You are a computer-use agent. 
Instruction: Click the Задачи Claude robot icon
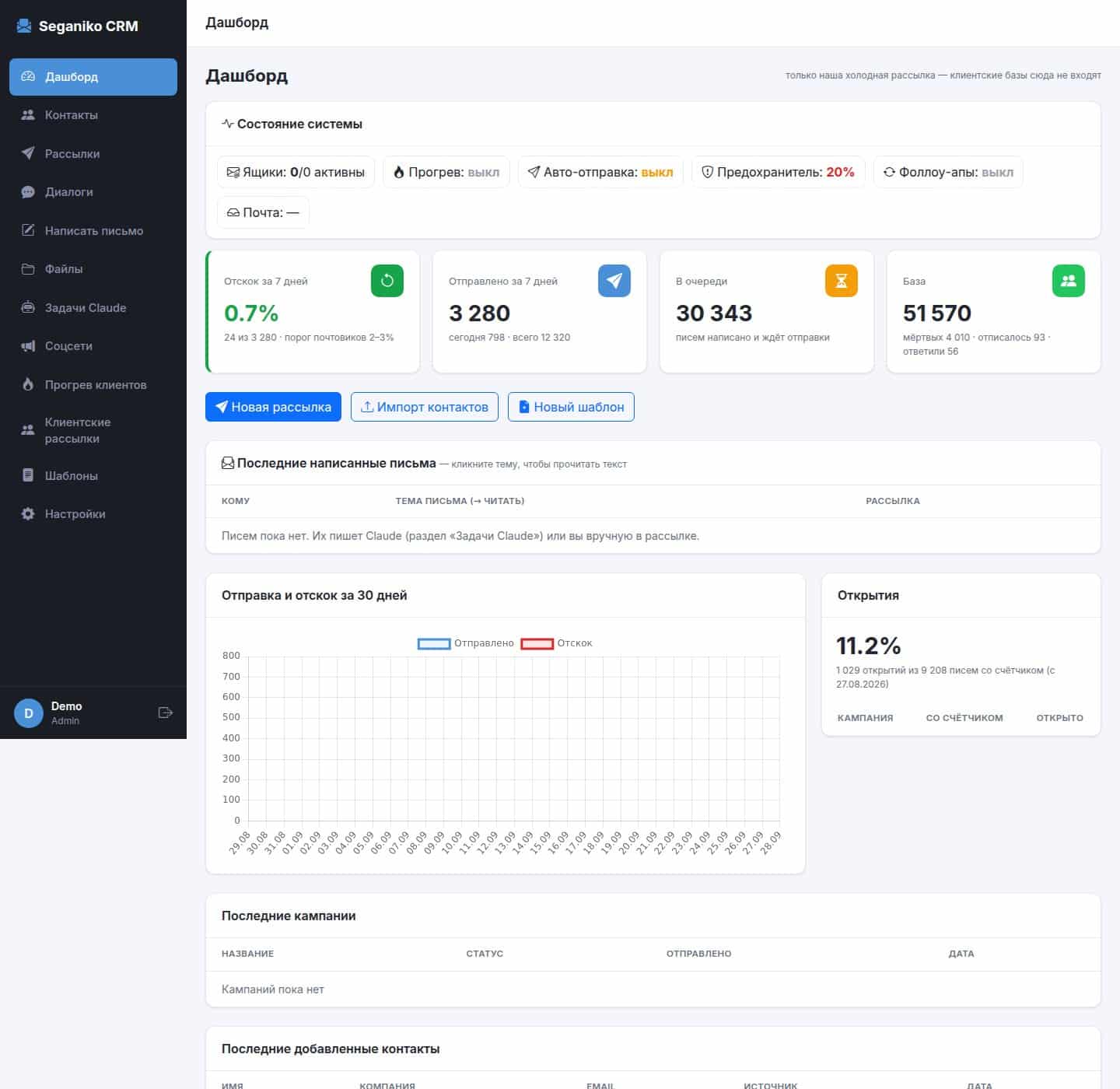[28, 307]
